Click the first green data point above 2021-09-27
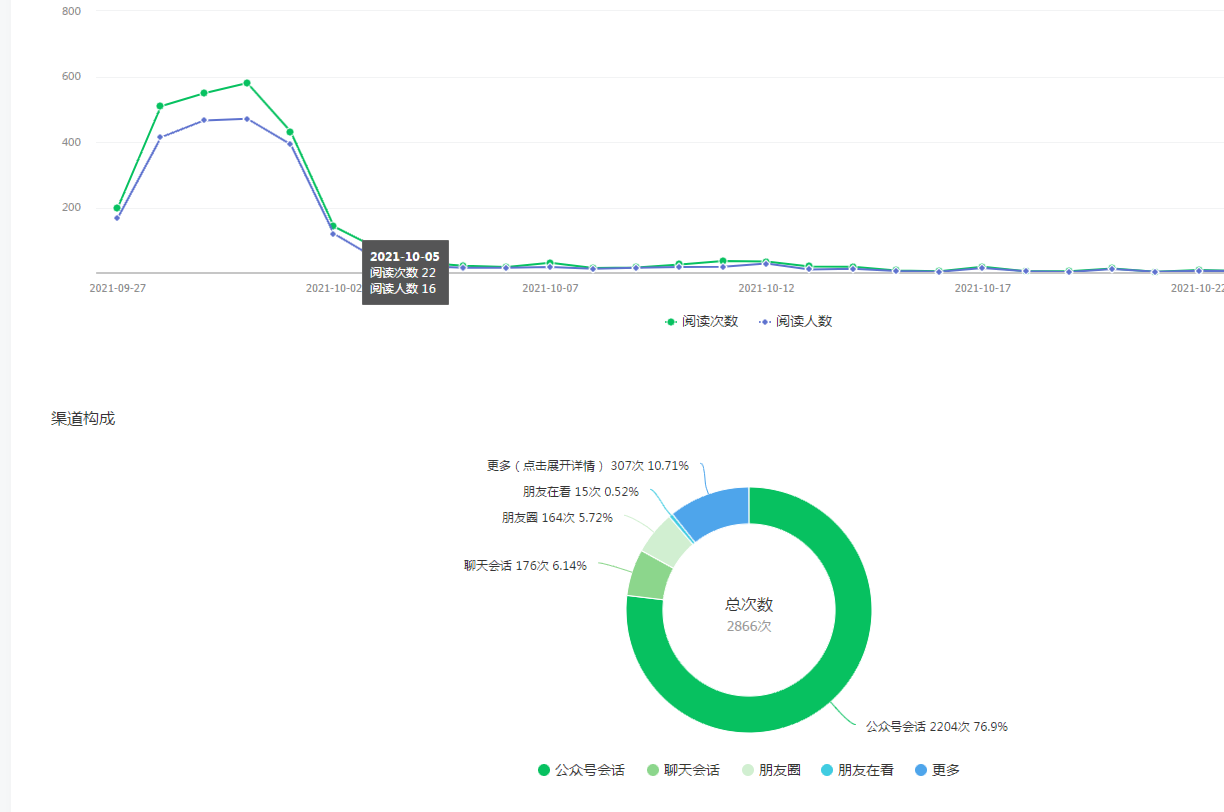The width and height of the screenshot is (1224, 812). pyautogui.click(x=117, y=208)
